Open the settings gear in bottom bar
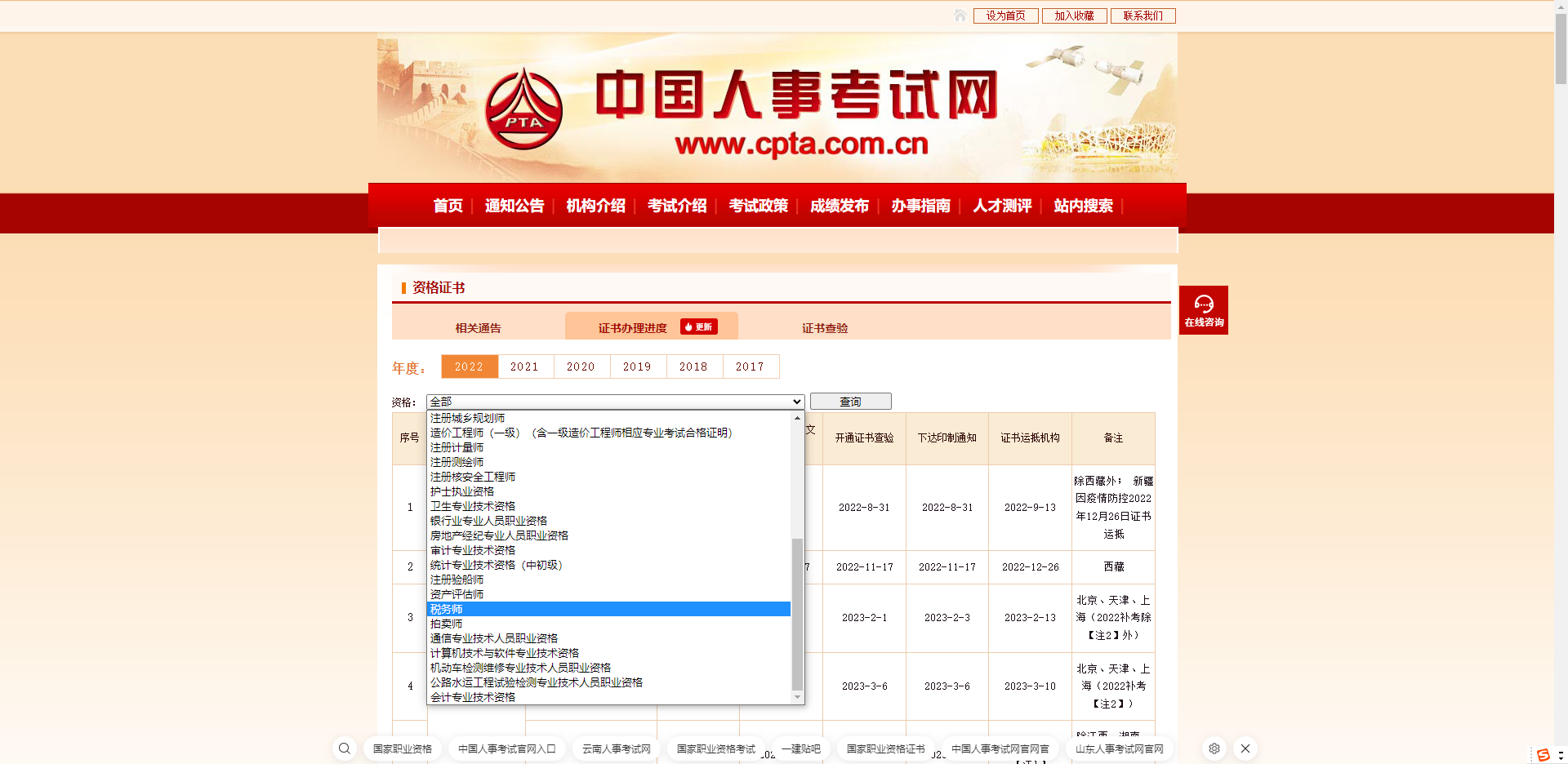 (x=1214, y=748)
